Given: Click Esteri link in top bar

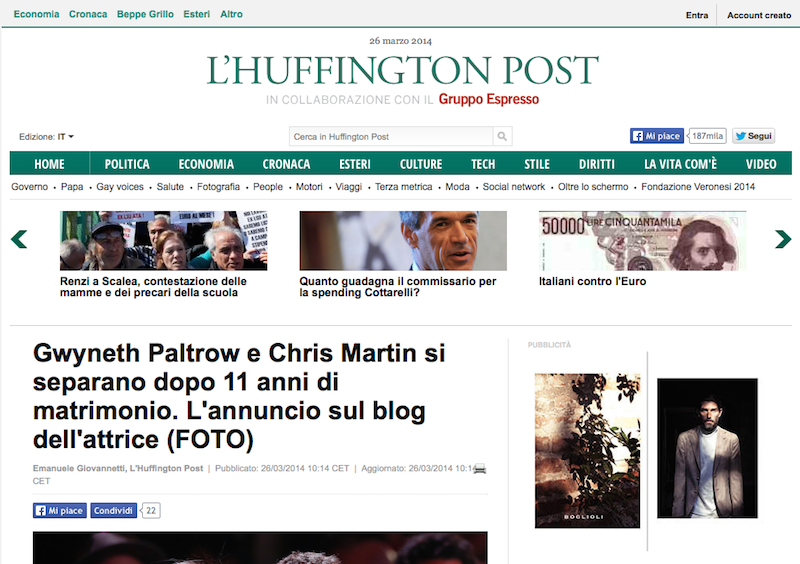Looking at the screenshot, I should coord(196,14).
